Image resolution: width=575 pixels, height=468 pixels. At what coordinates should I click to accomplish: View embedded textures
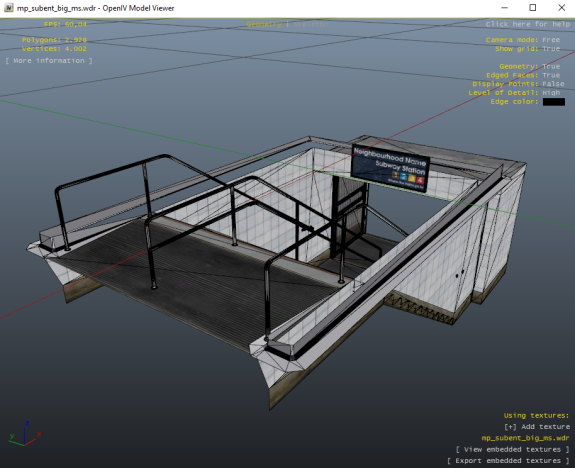513,449
